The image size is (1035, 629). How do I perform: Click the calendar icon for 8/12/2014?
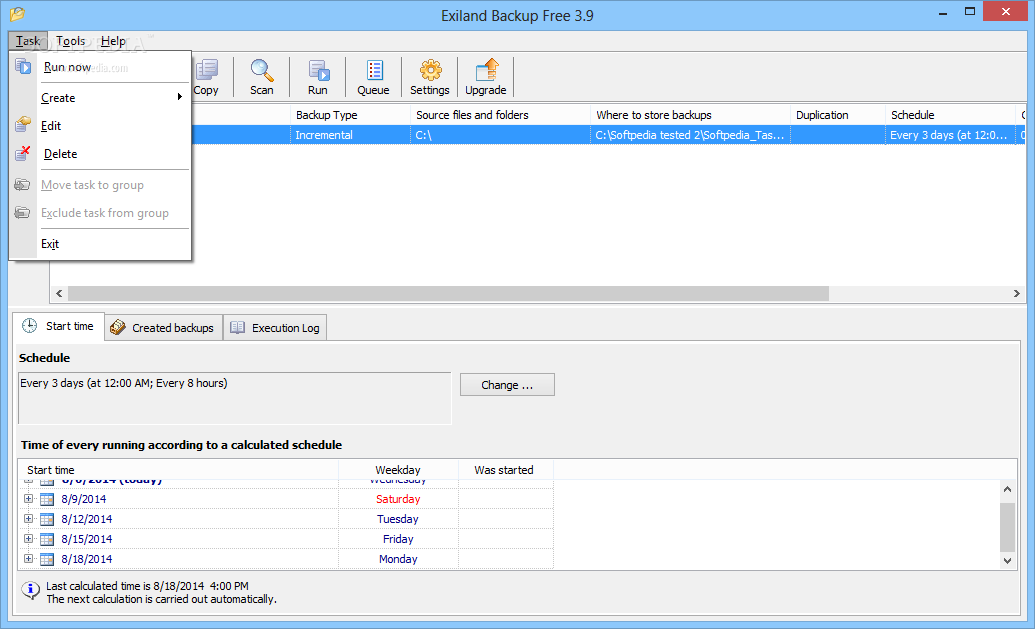(x=47, y=519)
